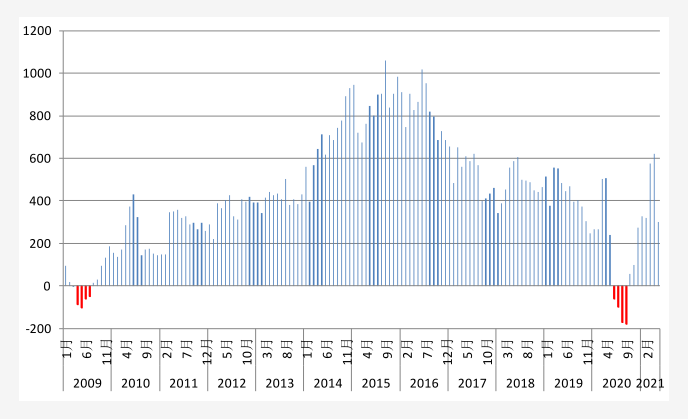The height and width of the screenshot is (419, 688).
Task: Select the 11月 label at the 2014–2015 boundary
Action: 348,352
